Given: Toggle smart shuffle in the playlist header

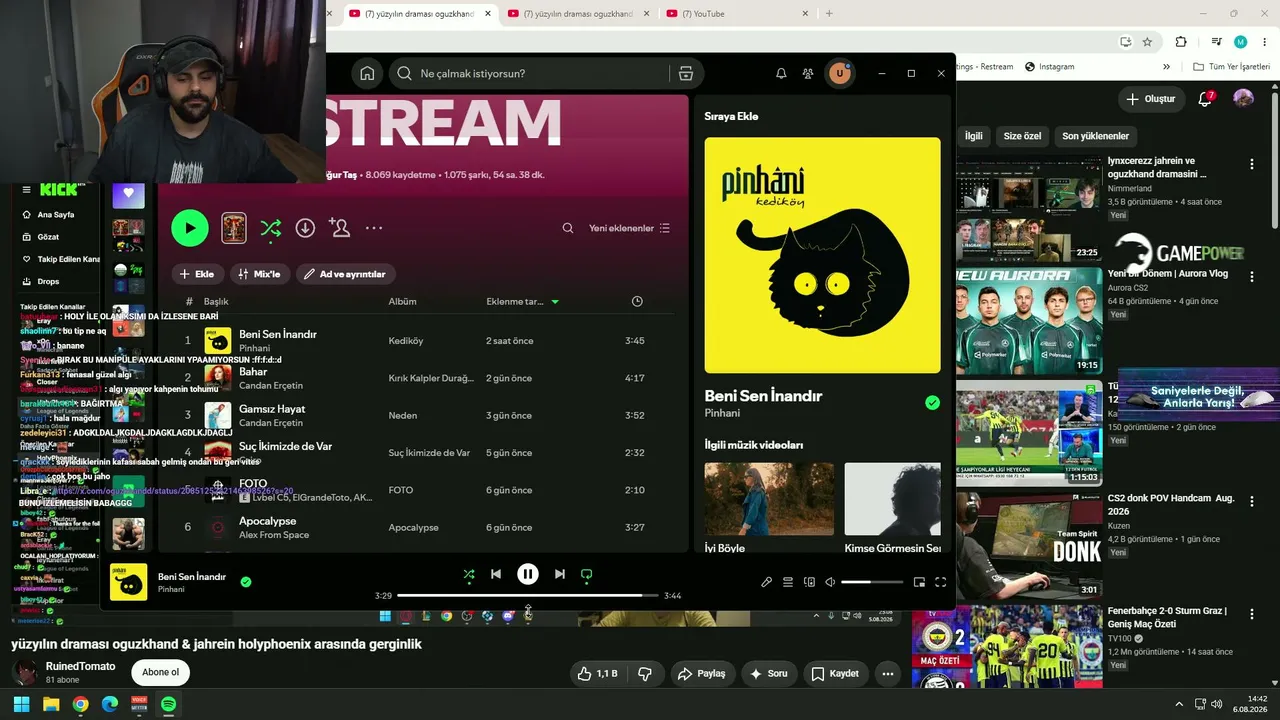Looking at the screenshot, I should [x=271, y=228].
